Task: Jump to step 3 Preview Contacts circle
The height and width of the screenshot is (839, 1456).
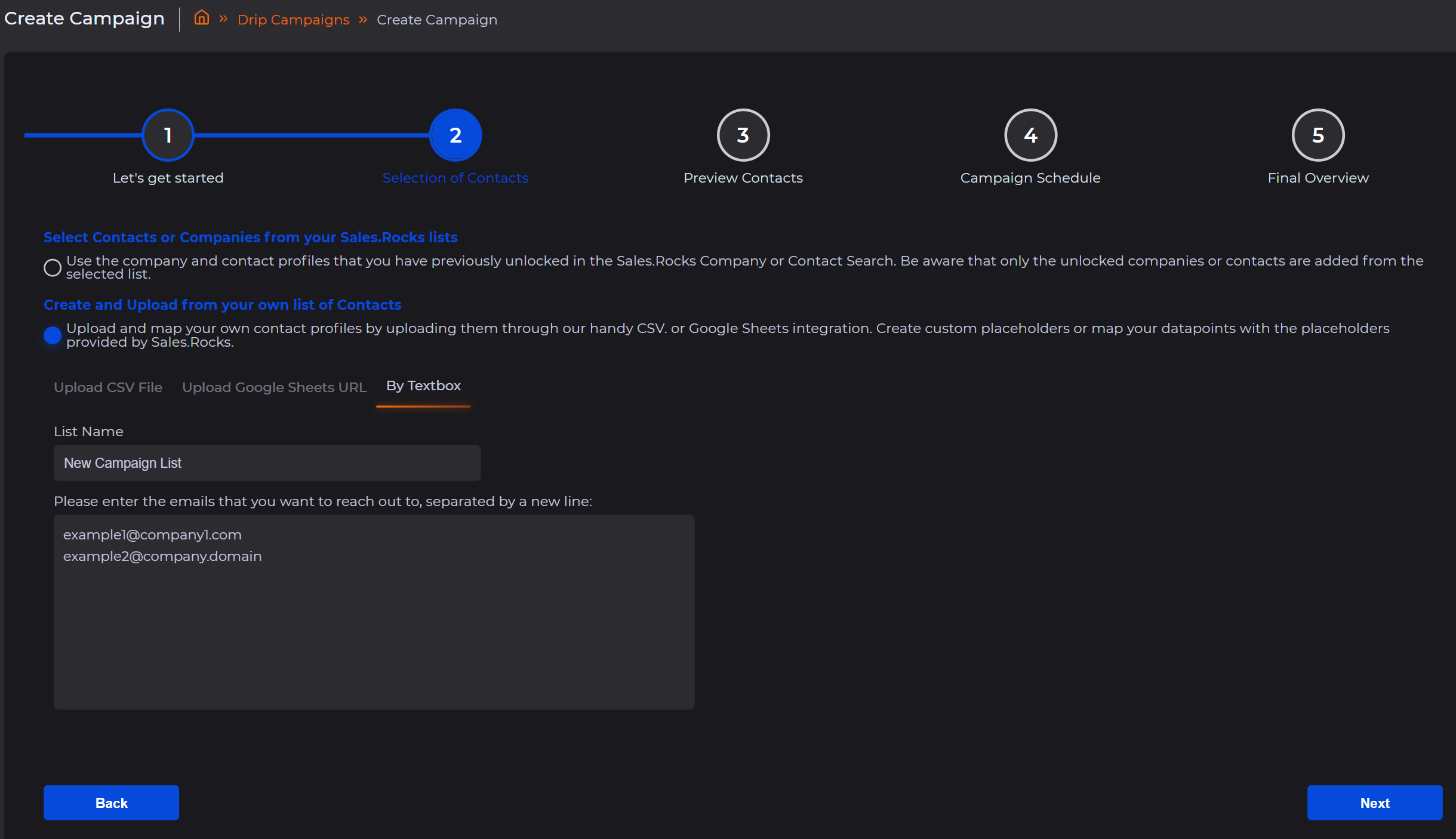Action: pyautogui.click(x=743, y=135)
